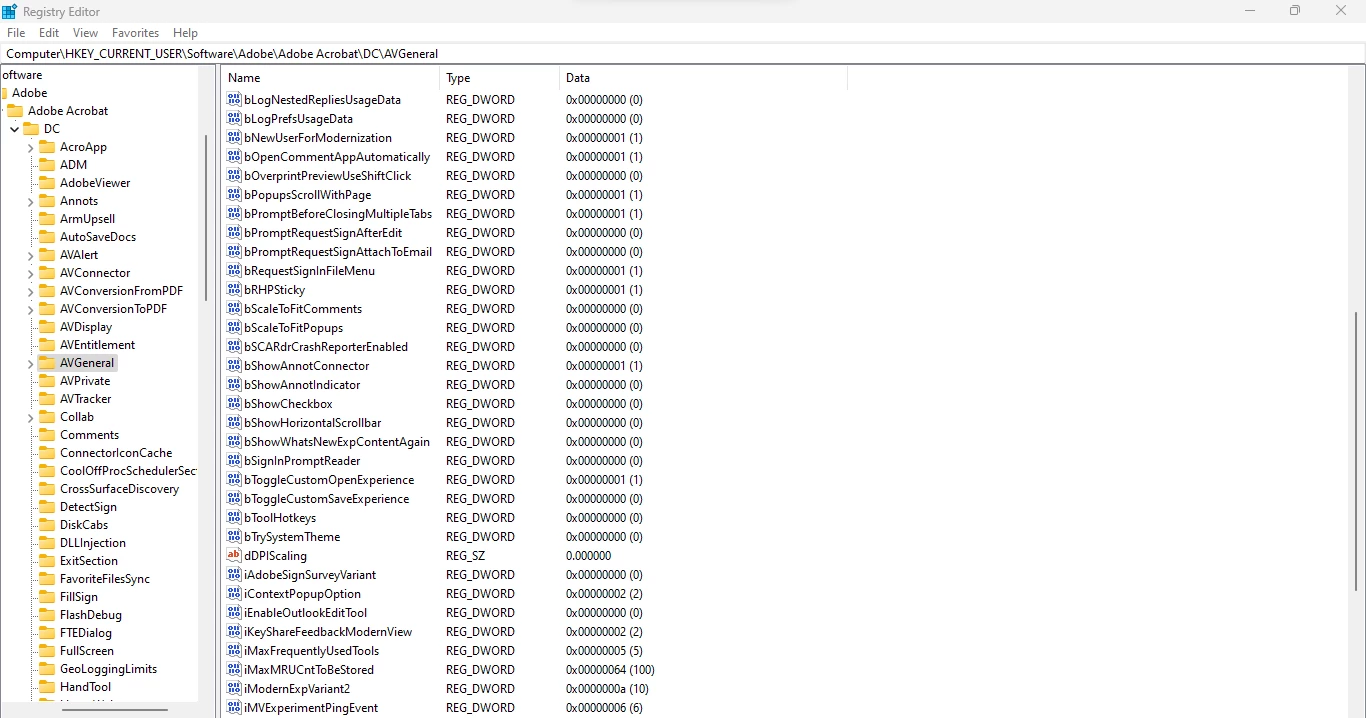The width and height of the screenshot is (1366, 718).
Task: Click the string value icon for dDPIScaling
Action: [x=234, y=556]
